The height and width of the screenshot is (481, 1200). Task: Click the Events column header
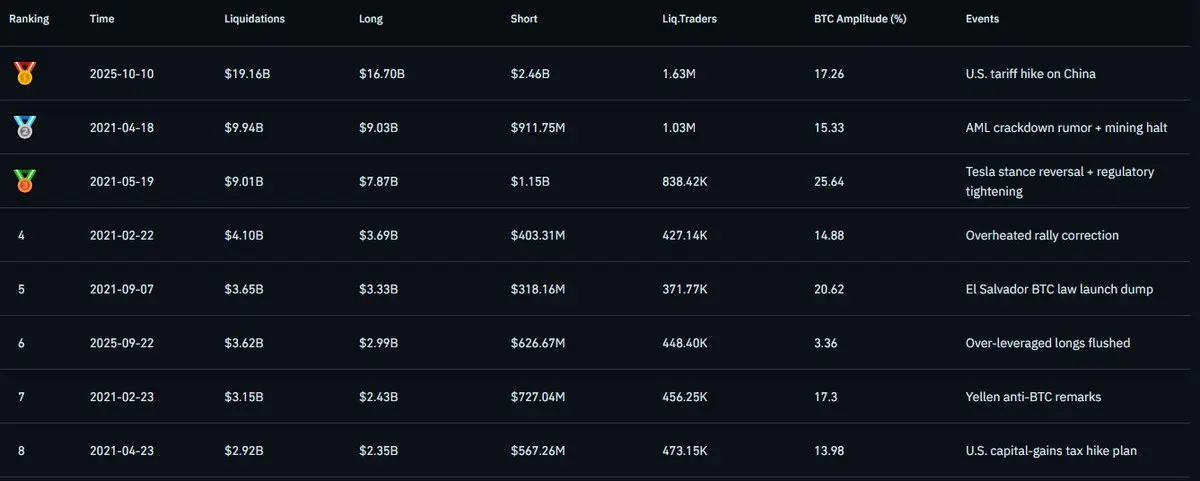click(x=982, y=19)
